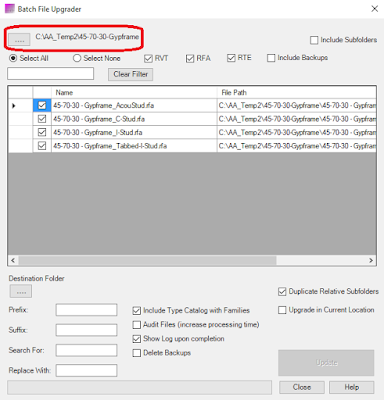The image size is (384, 400).
Task: Choose the Select None radio button
Action: [77, 58]
